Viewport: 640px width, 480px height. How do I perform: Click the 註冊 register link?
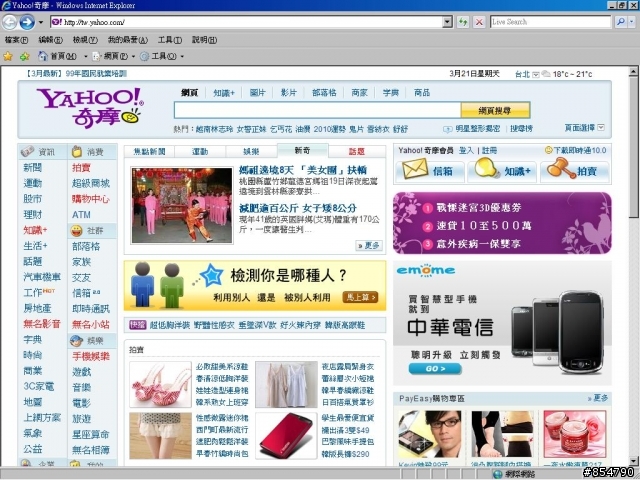coord(489,151)
